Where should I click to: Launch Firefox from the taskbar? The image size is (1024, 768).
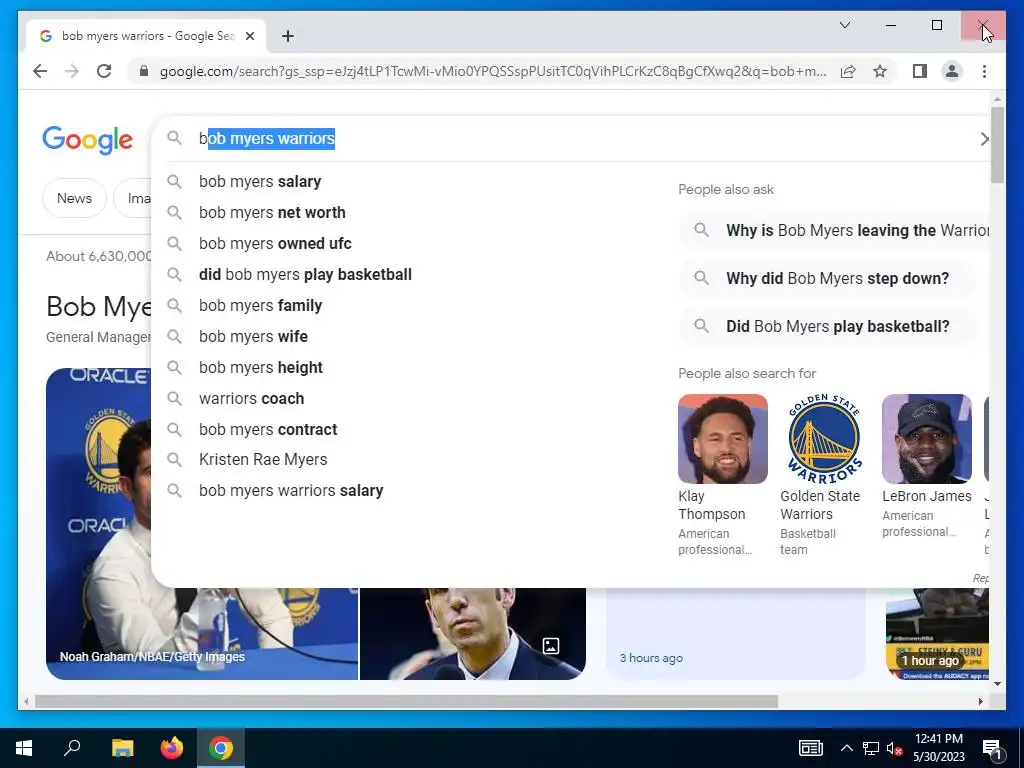click(x=172, y=748)
